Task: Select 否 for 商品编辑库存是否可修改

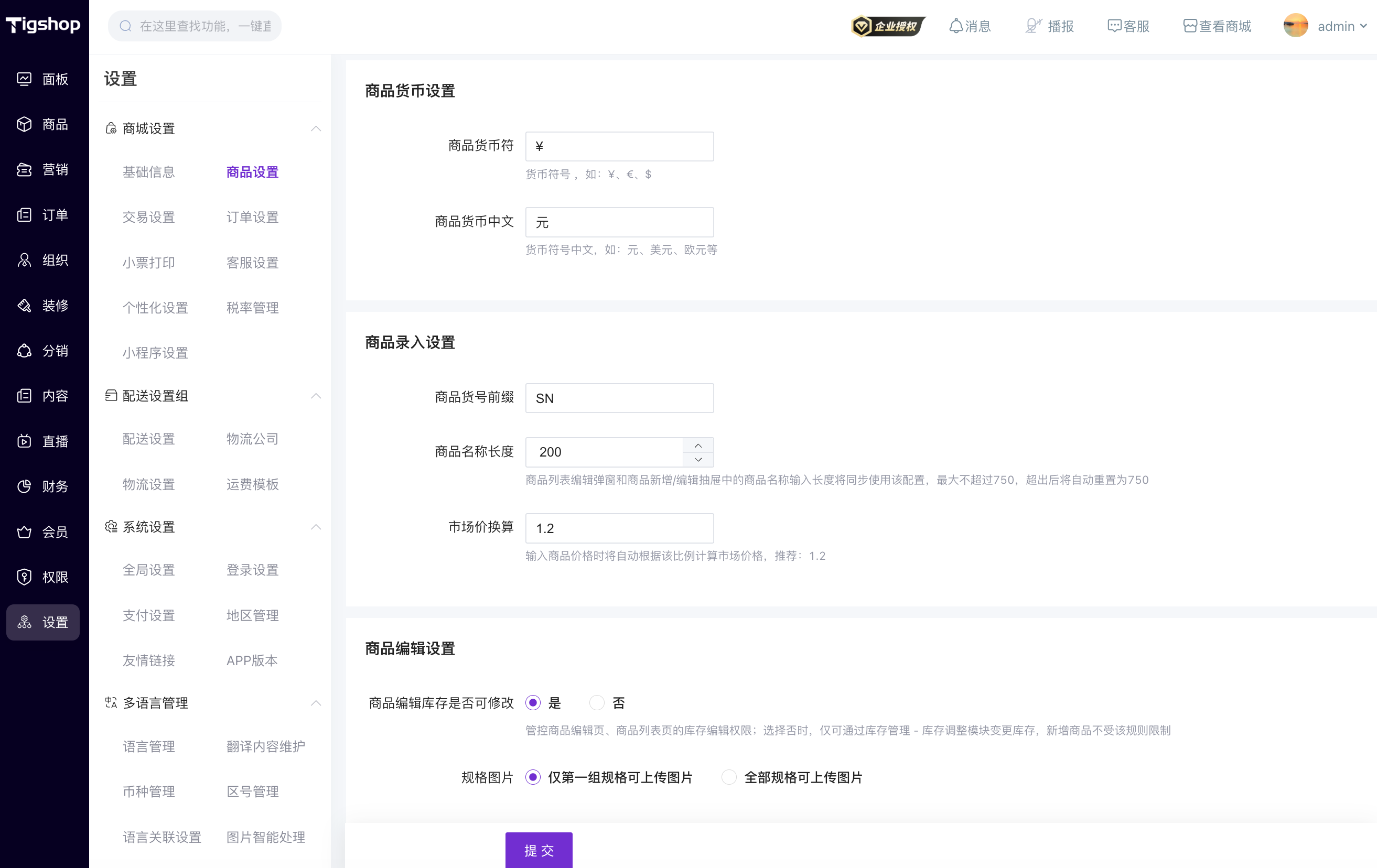Action: (596, 702)
